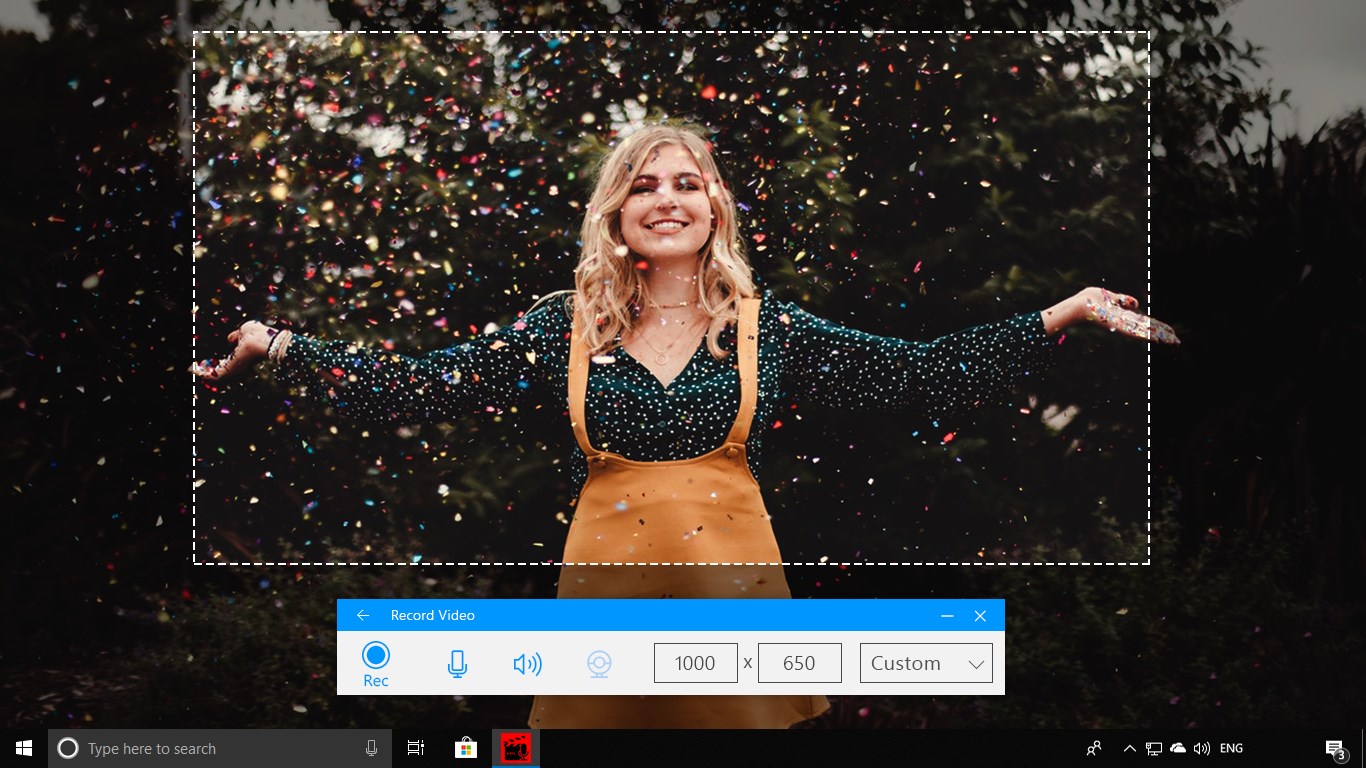Viewport: 1366px width, 768px height.
Task: Open Action Center with 3 notifications
Action: 1334,747
